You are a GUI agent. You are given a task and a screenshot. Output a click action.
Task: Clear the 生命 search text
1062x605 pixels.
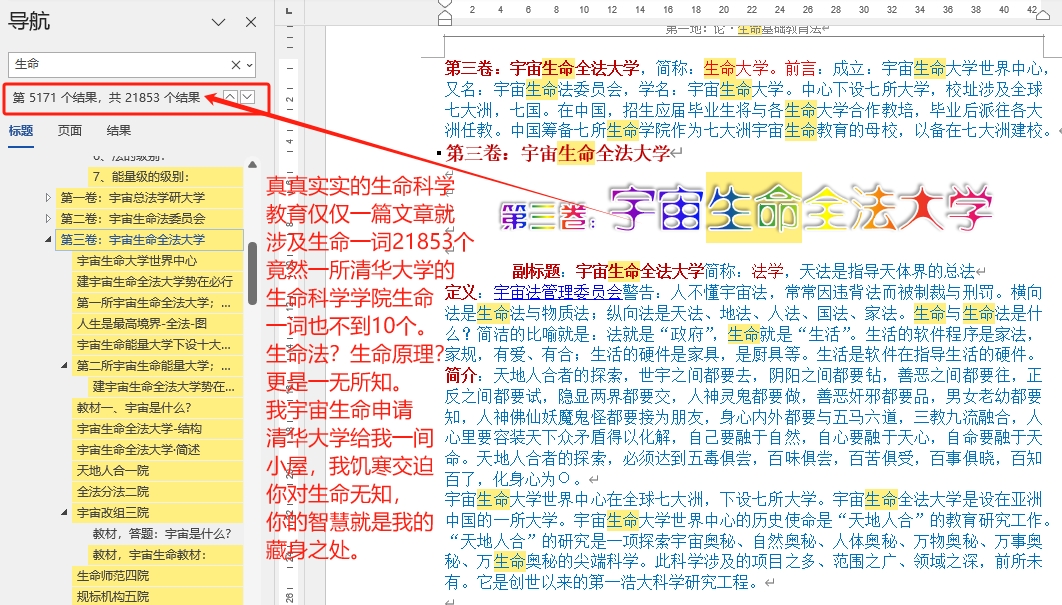click(x=236, y=64)
